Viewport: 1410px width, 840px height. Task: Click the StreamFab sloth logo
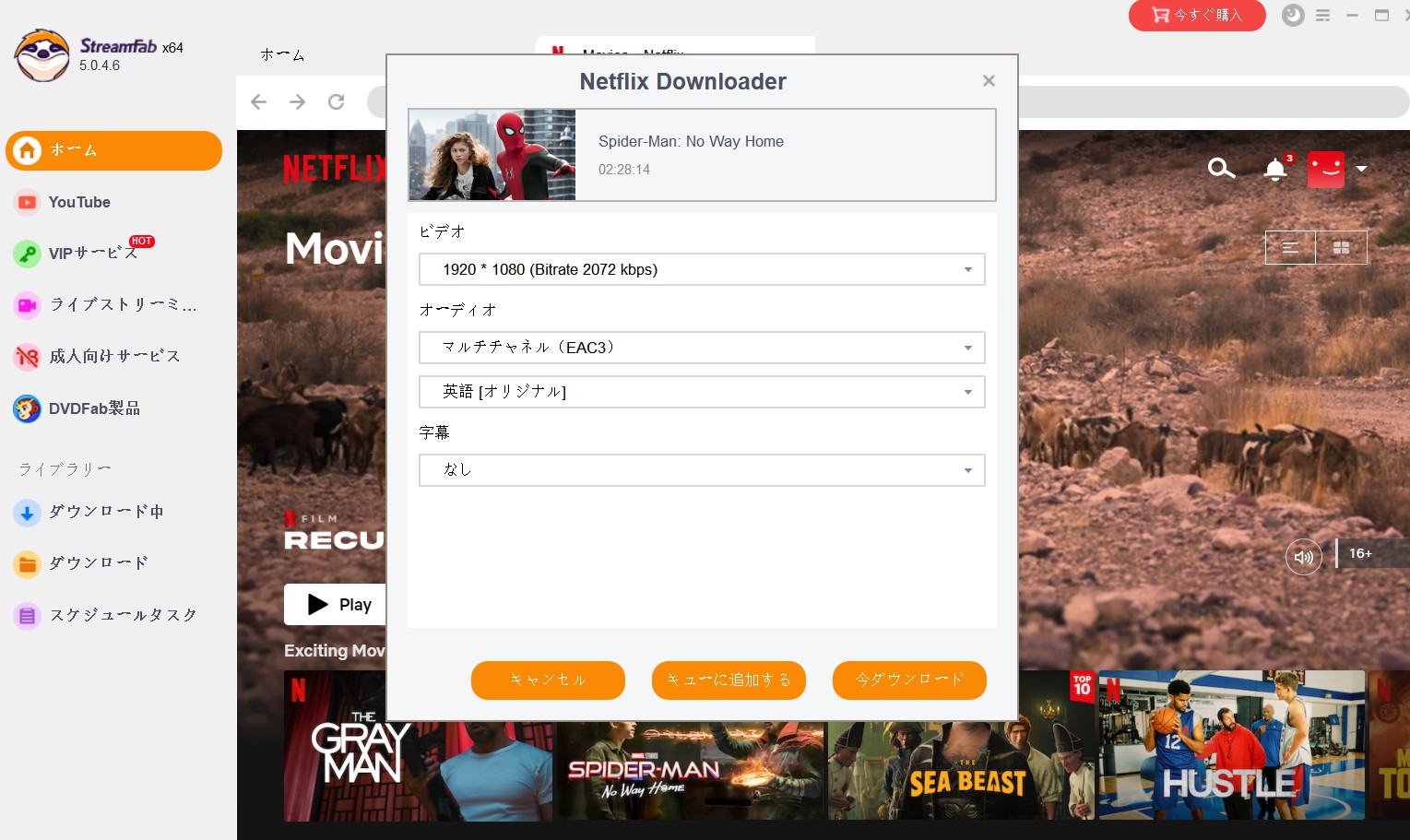[41, 55]
